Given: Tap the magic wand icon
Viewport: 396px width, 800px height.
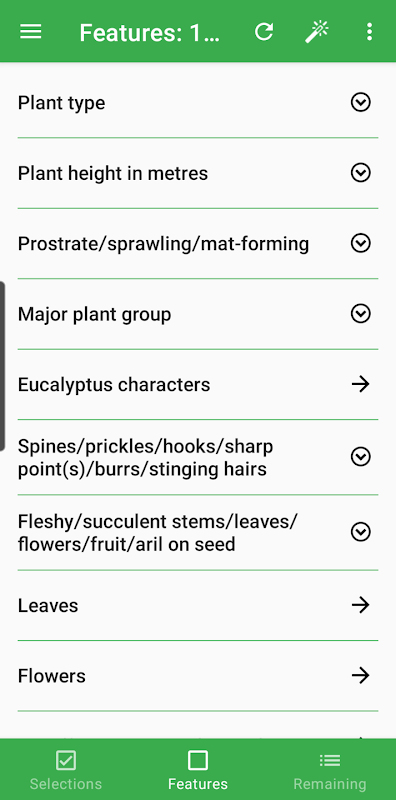Looking at the screenshot, I should 317,32.
